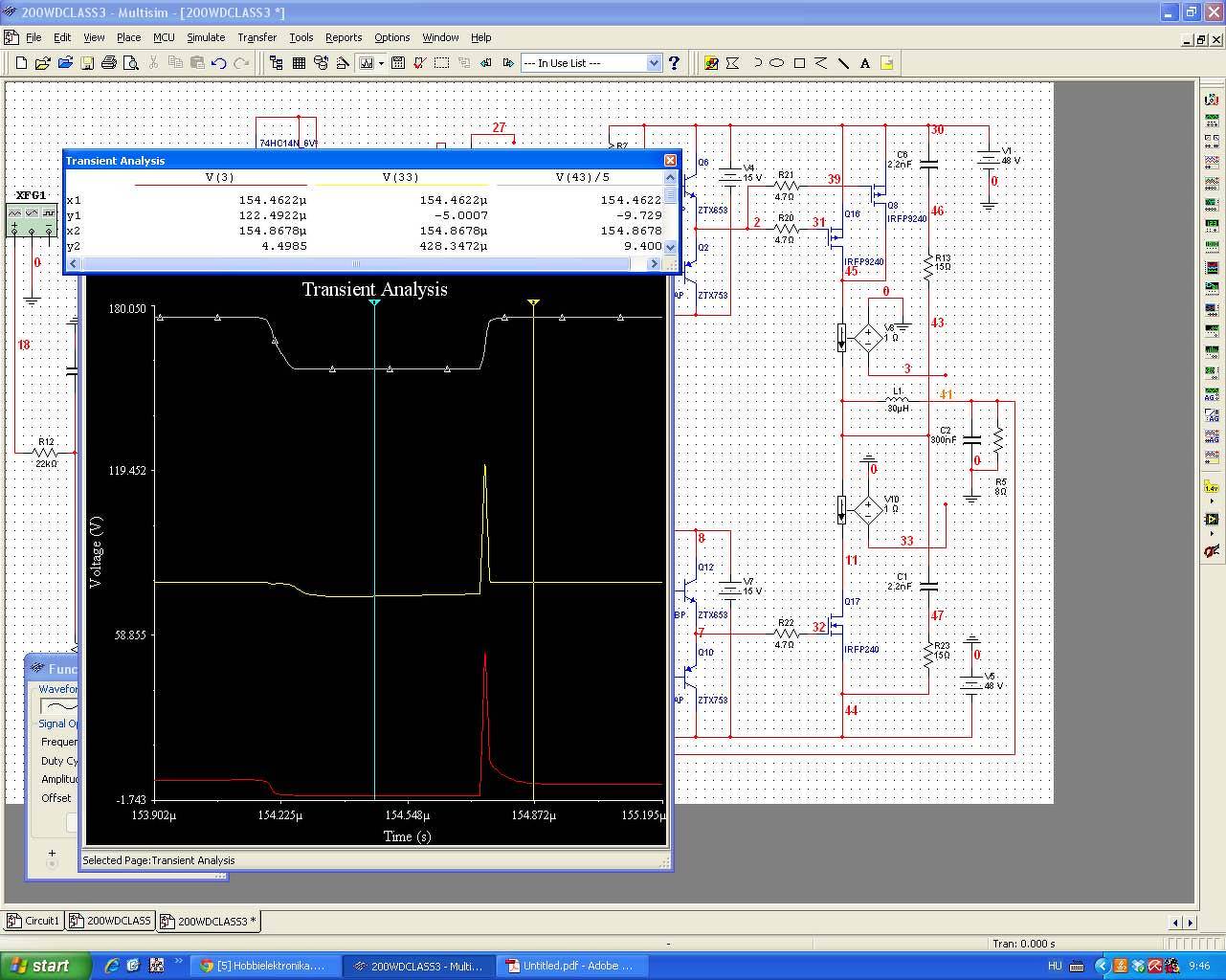The image size is (1226, 980).
Task: Open the Grapher tool icon
Action: pyautogui.click(x=366, y=63)
